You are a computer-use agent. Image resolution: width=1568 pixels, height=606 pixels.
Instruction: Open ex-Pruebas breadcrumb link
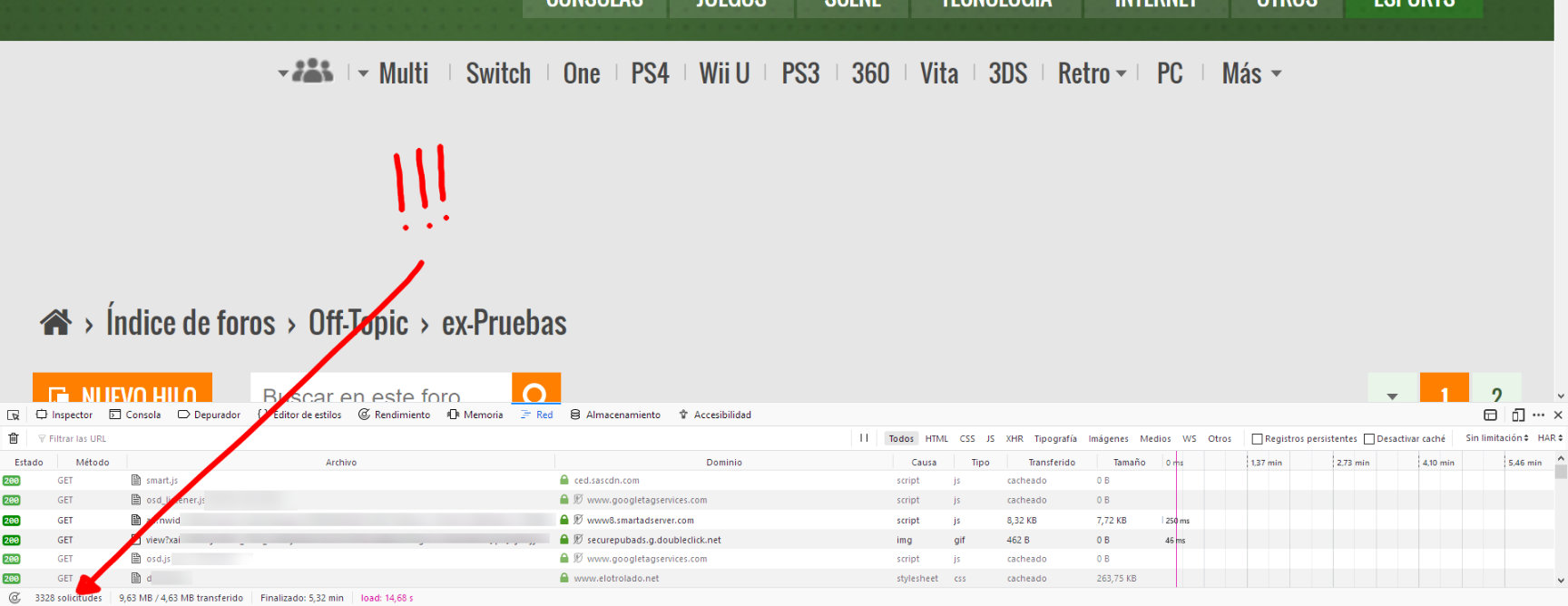(505, 322)
